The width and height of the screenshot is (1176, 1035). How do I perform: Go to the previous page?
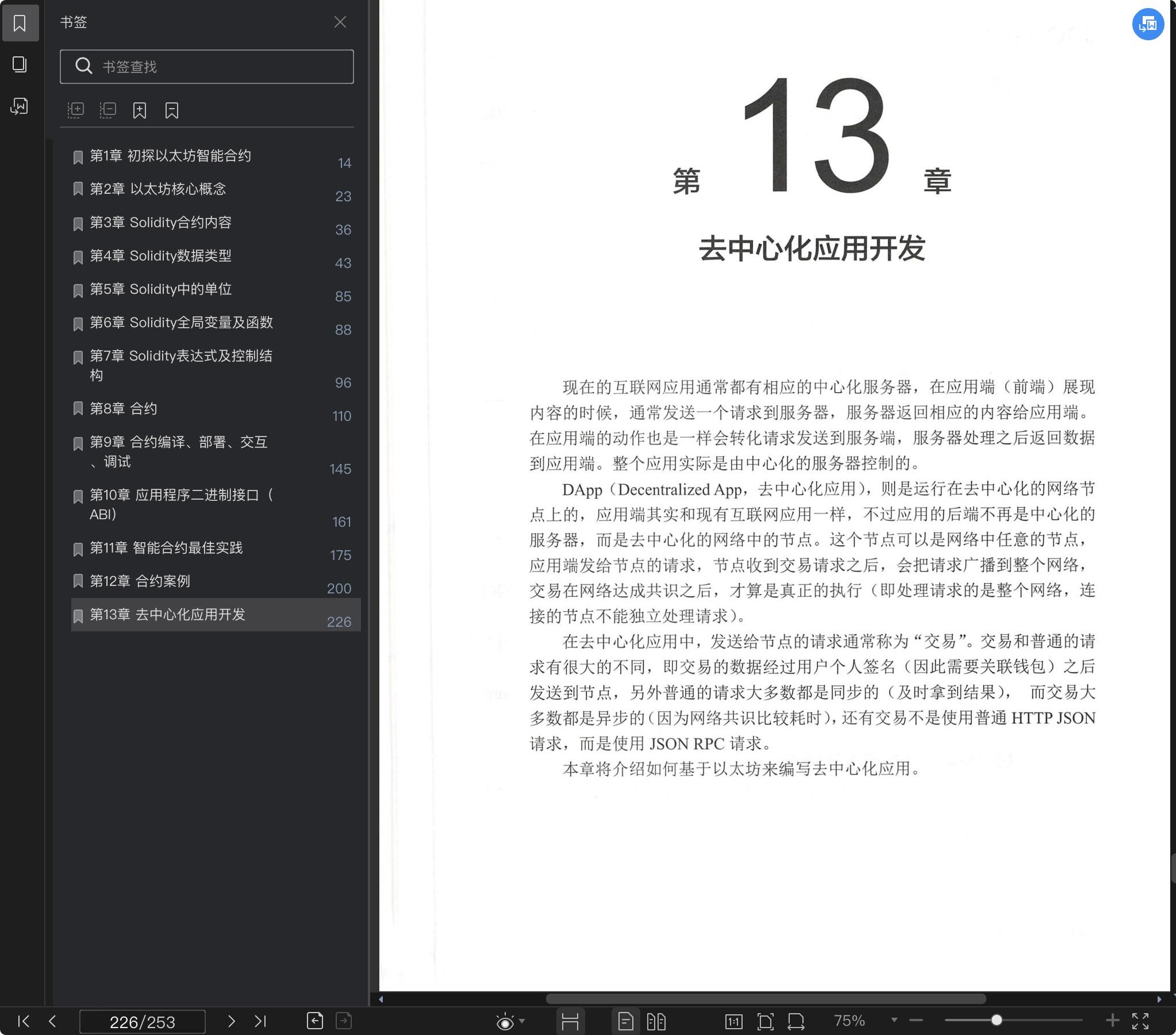(x=52, y=1021)
